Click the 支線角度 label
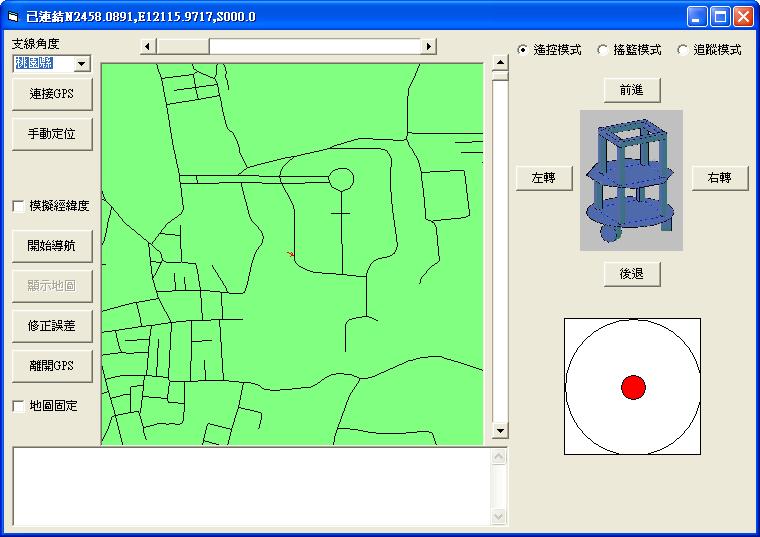The image size is (760, 537). [35, 44]
